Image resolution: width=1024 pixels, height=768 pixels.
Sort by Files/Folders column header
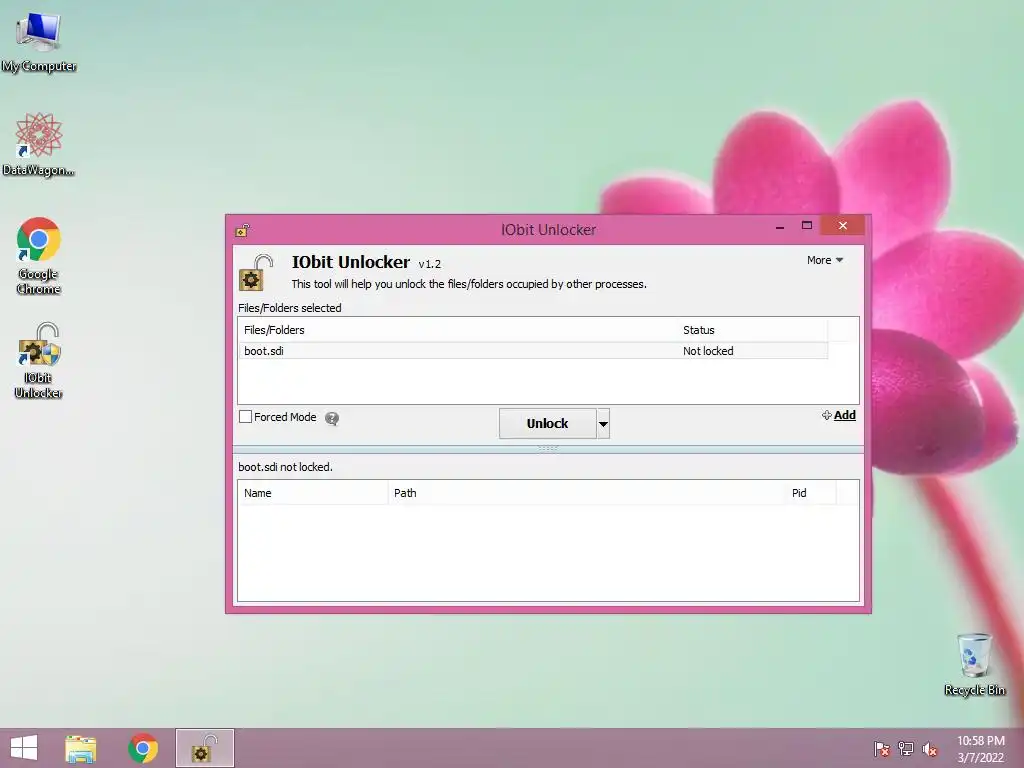[x=458, y=330]
